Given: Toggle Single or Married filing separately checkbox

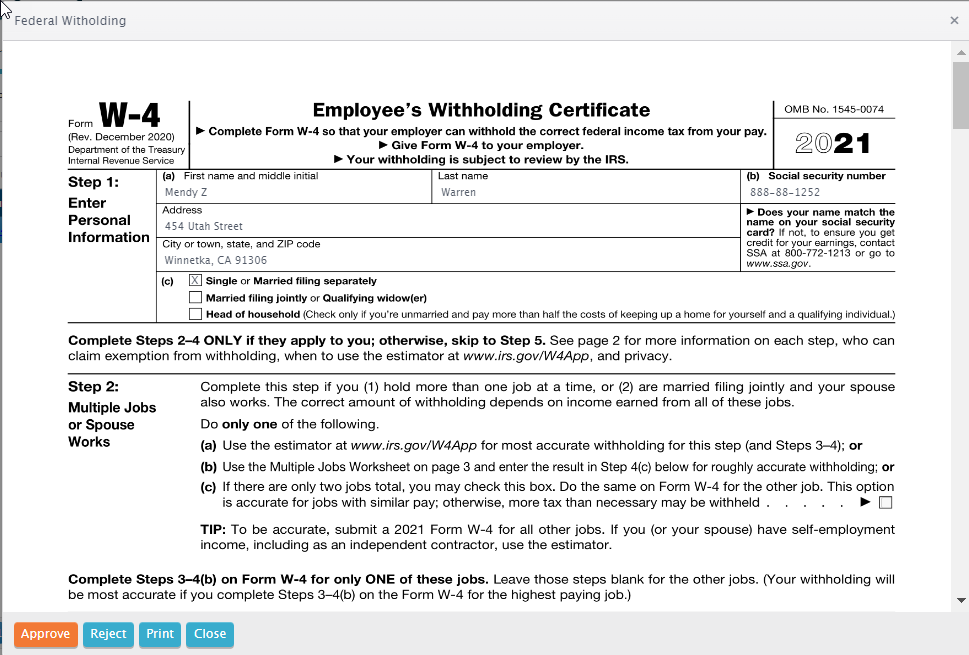Looking at the screenshot, I should point(195,281).
